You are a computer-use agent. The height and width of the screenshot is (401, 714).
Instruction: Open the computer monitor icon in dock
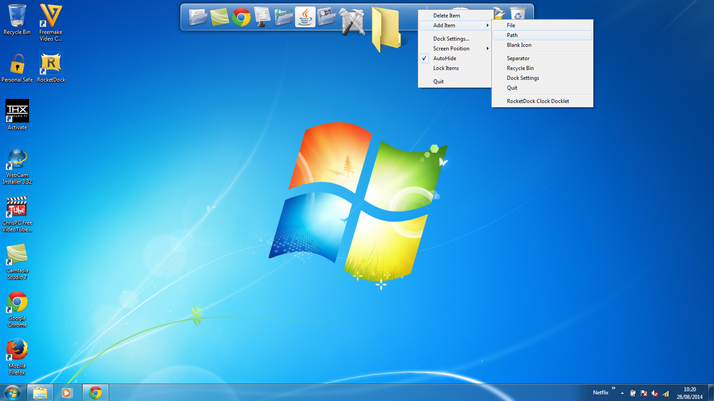click(262, 17)
